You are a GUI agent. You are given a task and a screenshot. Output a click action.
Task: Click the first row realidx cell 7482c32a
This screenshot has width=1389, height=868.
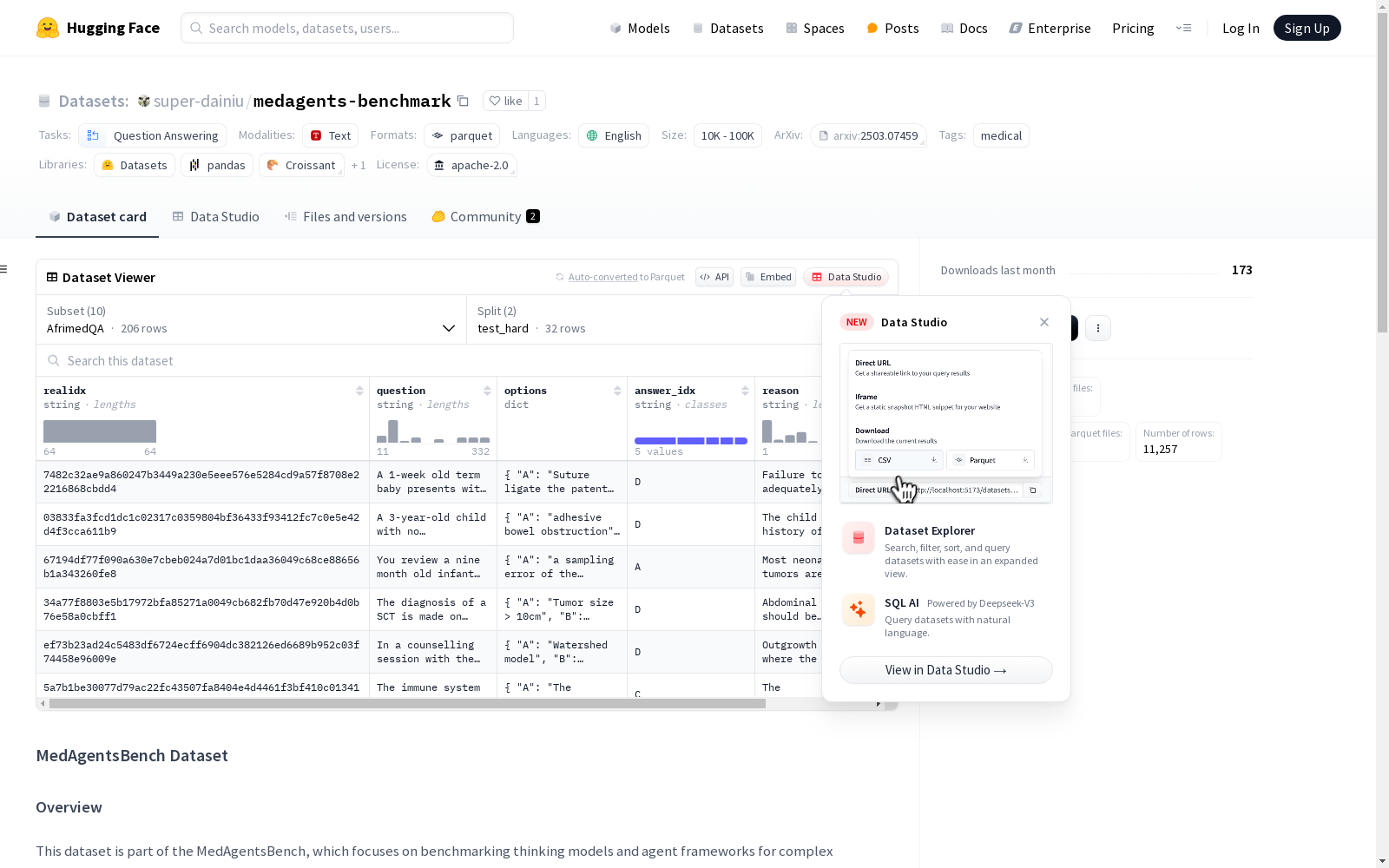click(202, 482)
